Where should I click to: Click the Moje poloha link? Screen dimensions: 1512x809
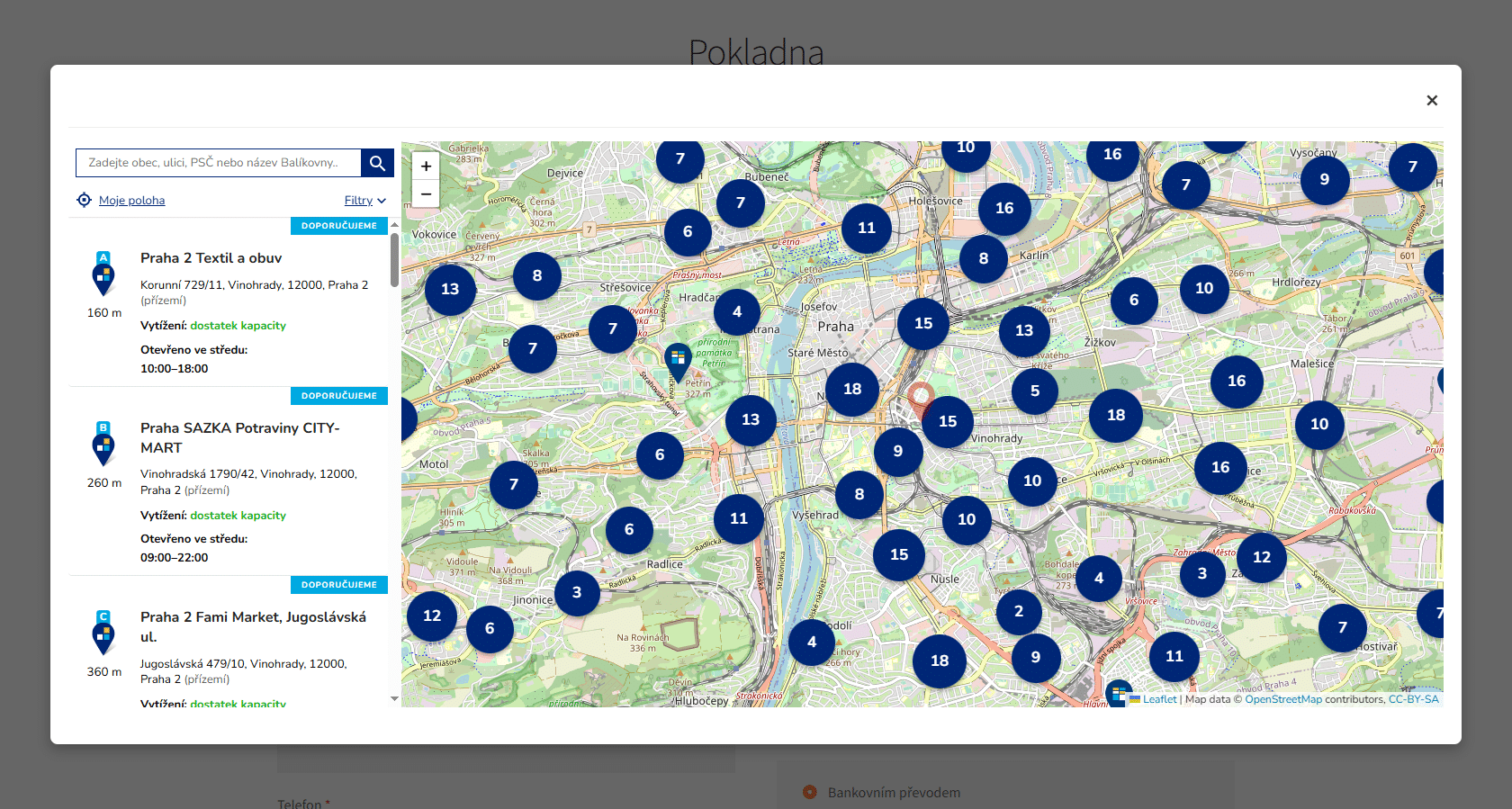[131, 201]
